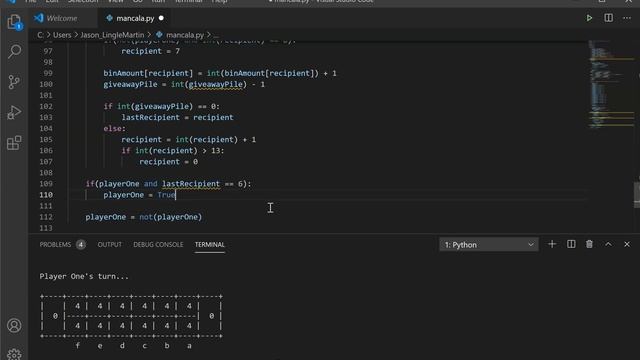Open the Search view in activity bar
Screen dimensions: 640x360
(14, 51)
